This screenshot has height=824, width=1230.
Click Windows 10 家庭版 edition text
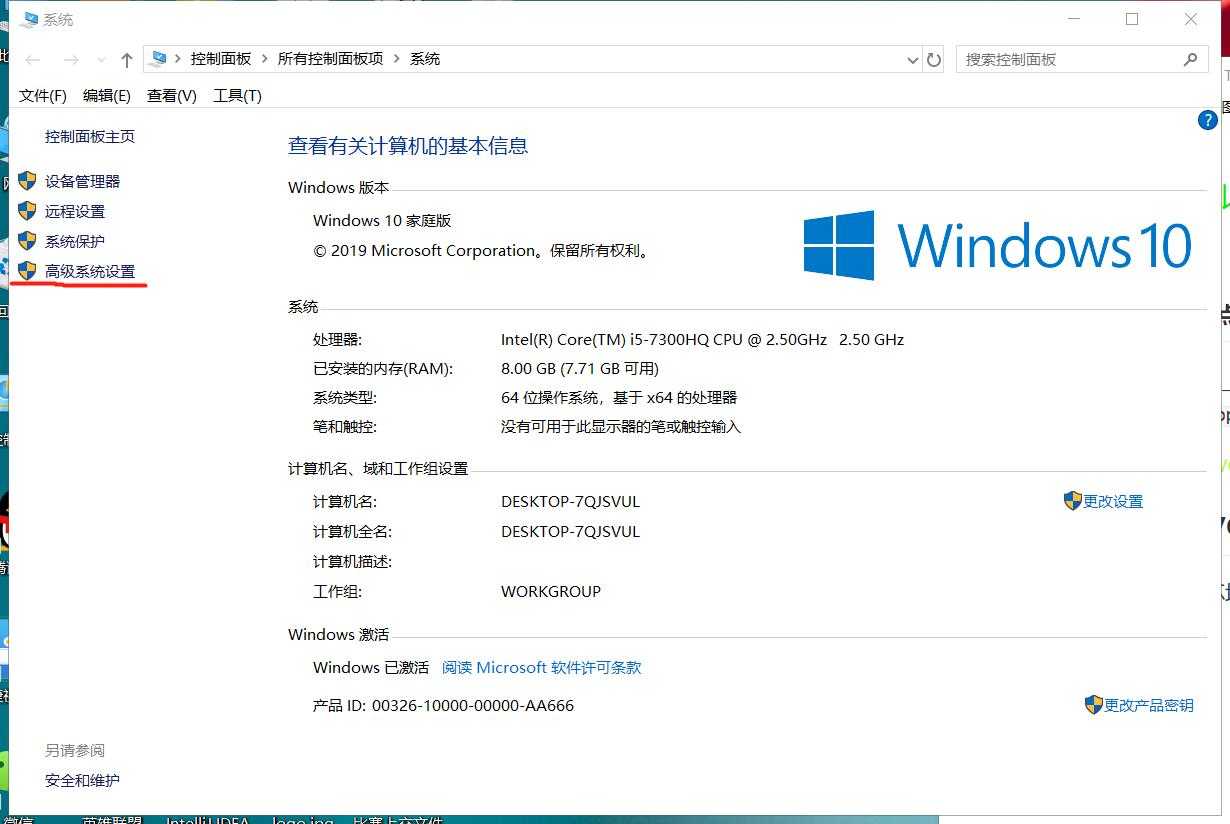382,221
